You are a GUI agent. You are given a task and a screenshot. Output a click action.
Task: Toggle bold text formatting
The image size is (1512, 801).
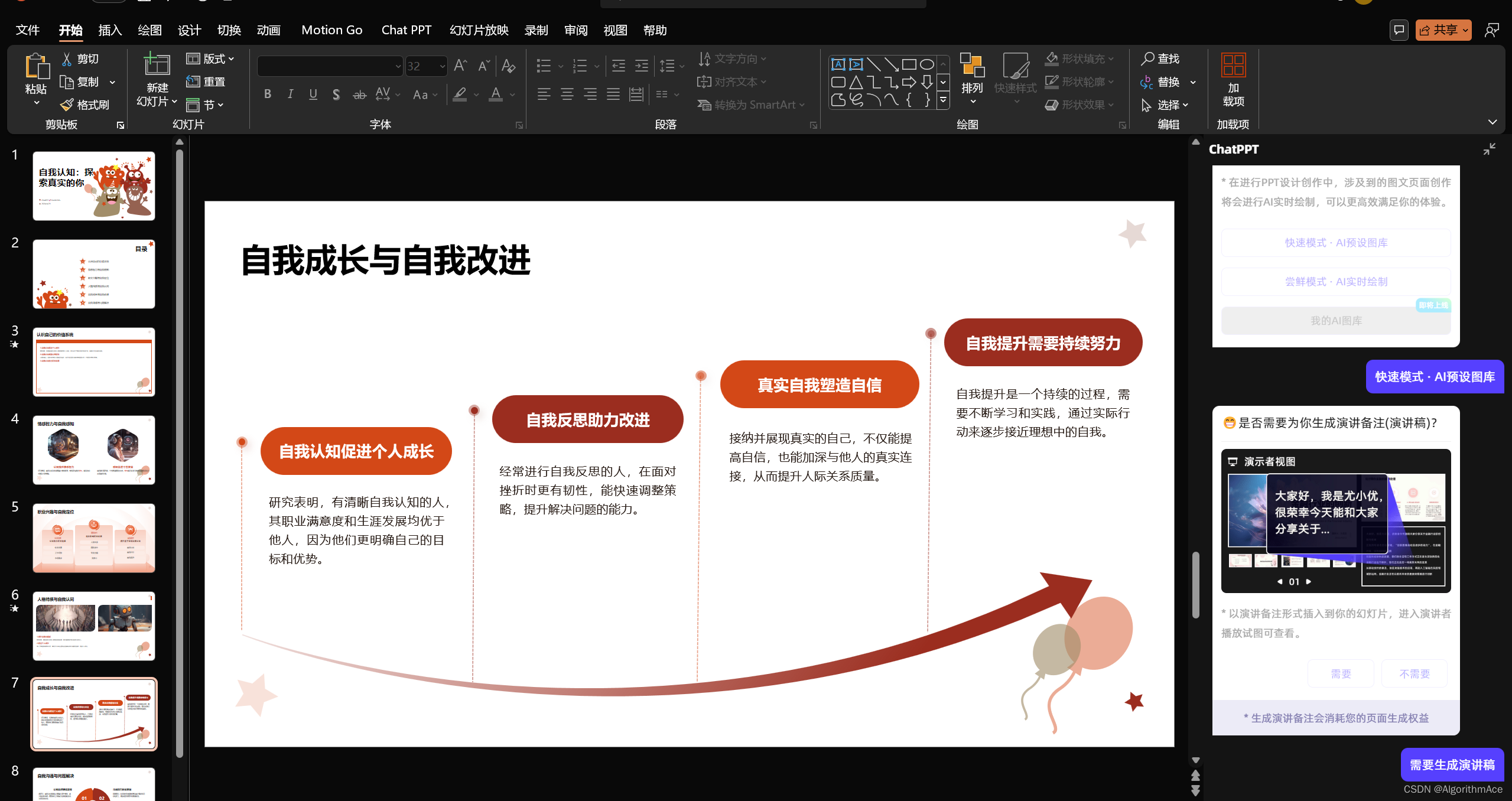[x=268, y=94]
